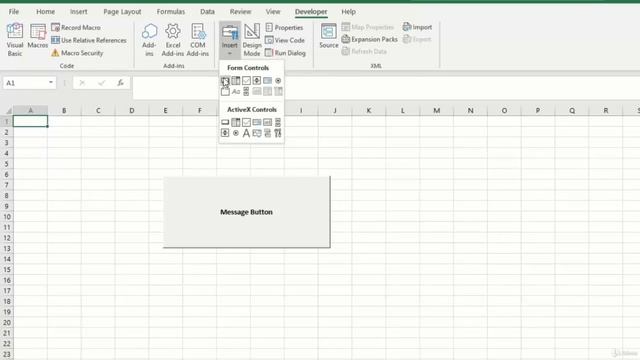Select Form Controls Label icon
Image resolution: width=640 pixels, height=360 pixels.
pyautogui.click(x=236, y=91)
